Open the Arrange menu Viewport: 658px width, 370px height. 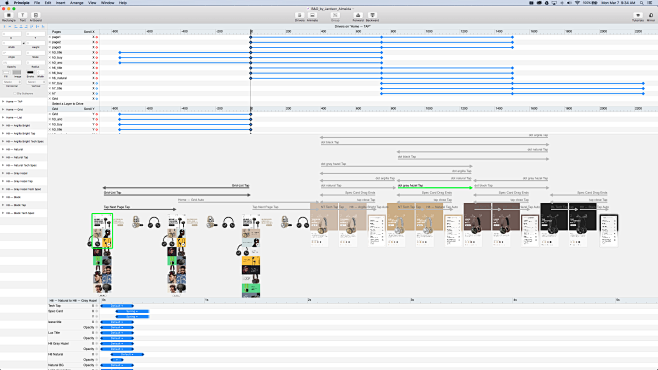click(76, 3)
